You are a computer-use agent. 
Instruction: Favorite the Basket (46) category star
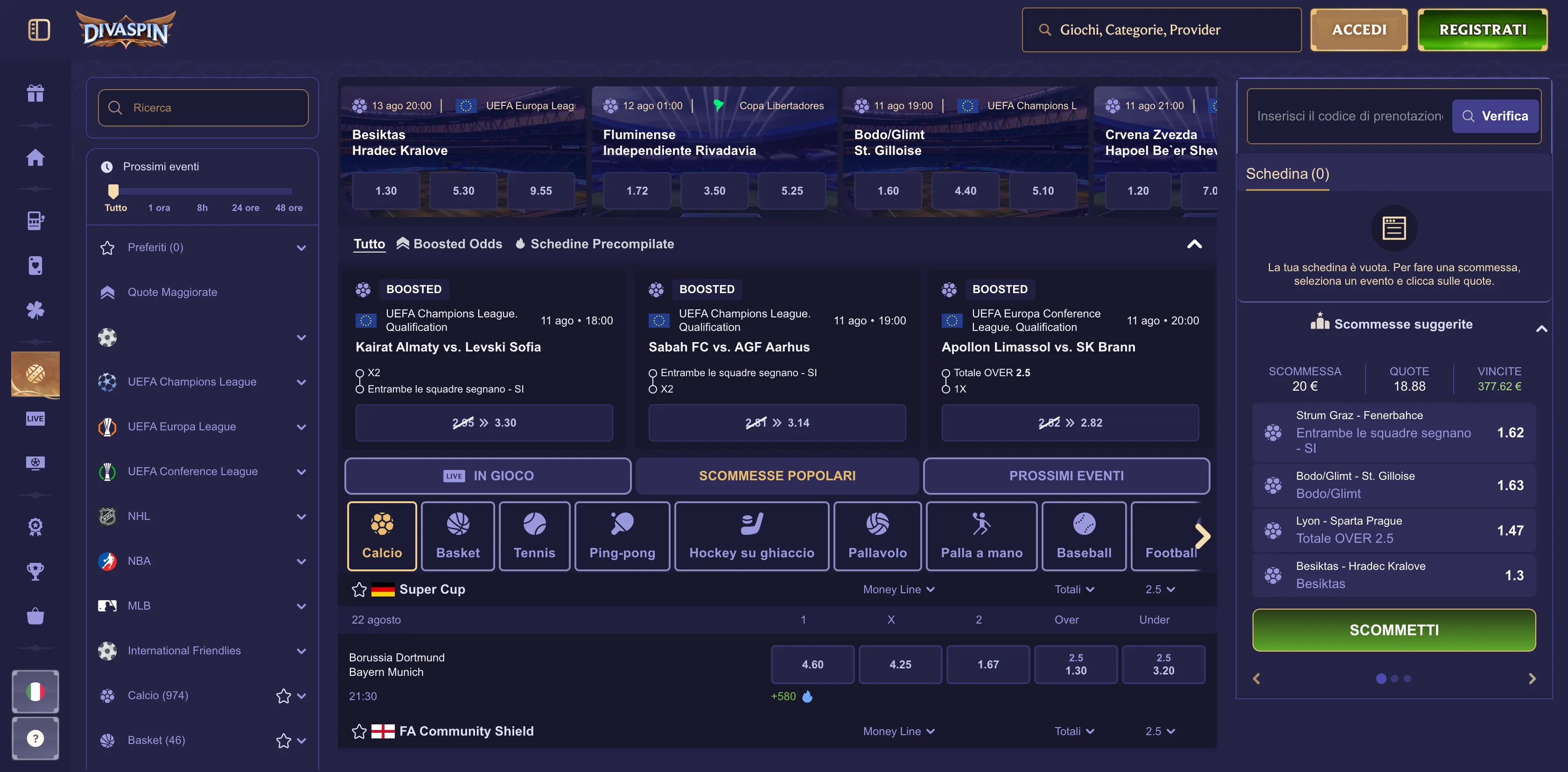click(283, 741)
